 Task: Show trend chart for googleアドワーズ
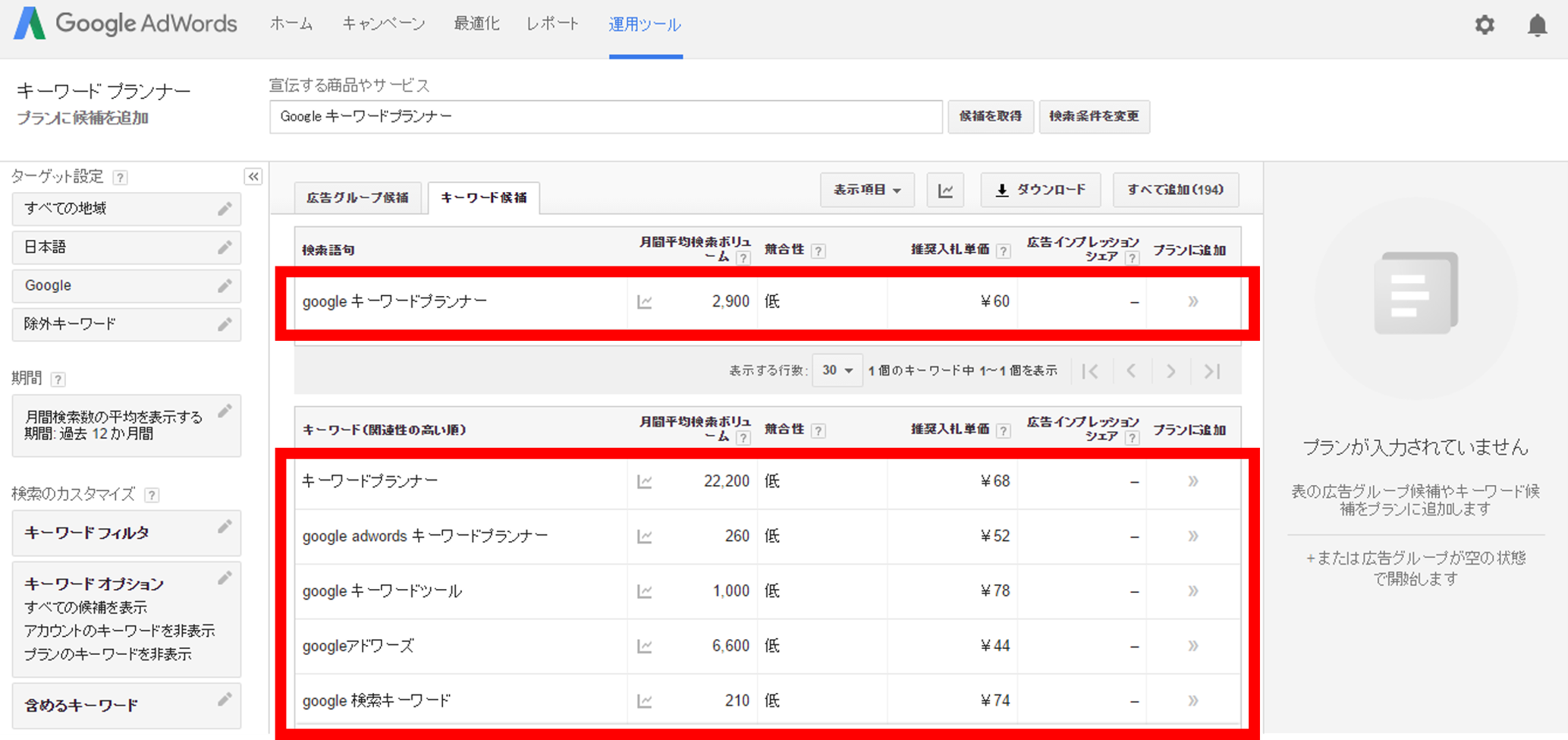(x=645, y=646)
